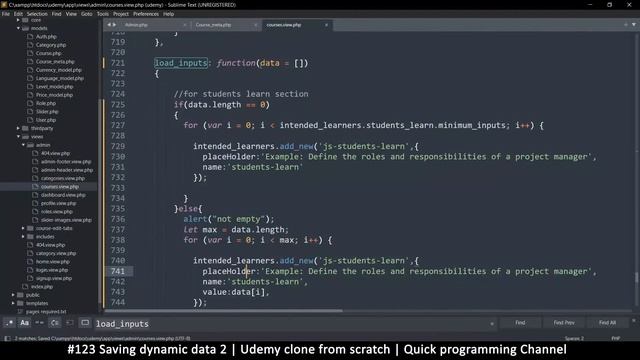Click the Find All button
The image size is (640, 360).
pos(607,323)
